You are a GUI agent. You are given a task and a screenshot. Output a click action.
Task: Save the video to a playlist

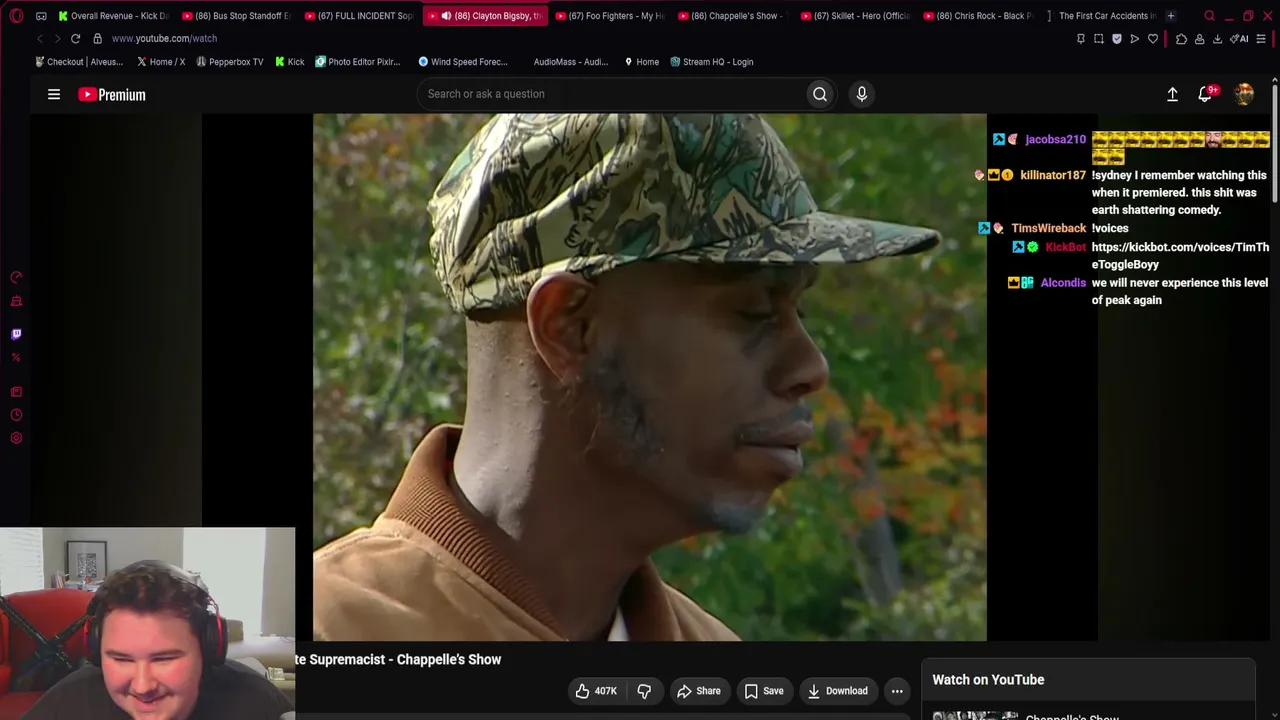764,691
